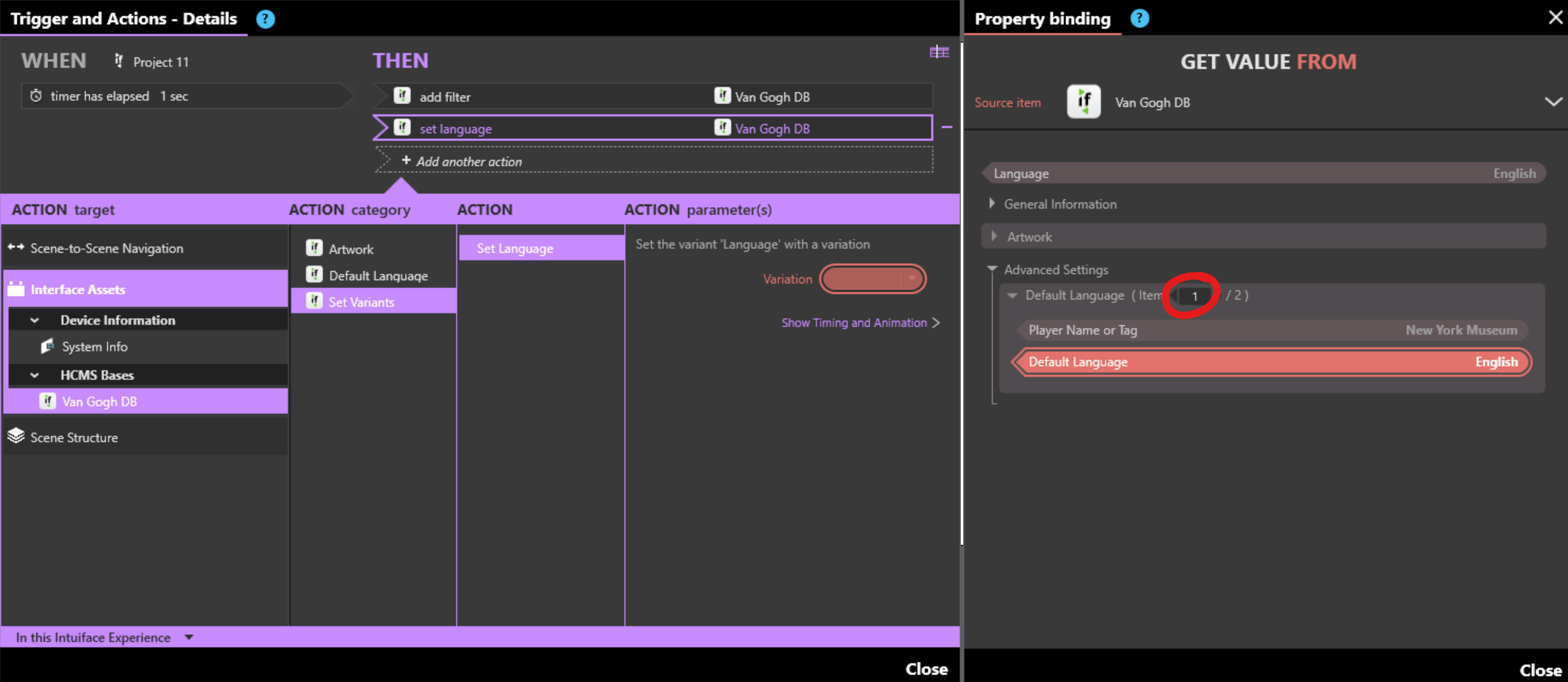This screenshot has height=682, width=1568.
Task: Select the Language English property
Action: 1264,173
